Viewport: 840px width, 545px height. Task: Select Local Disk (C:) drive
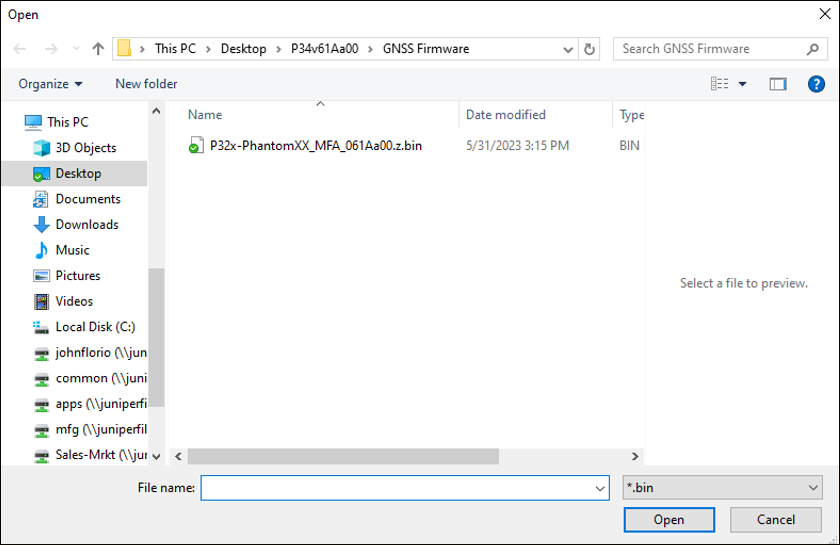tap(94, 327)
